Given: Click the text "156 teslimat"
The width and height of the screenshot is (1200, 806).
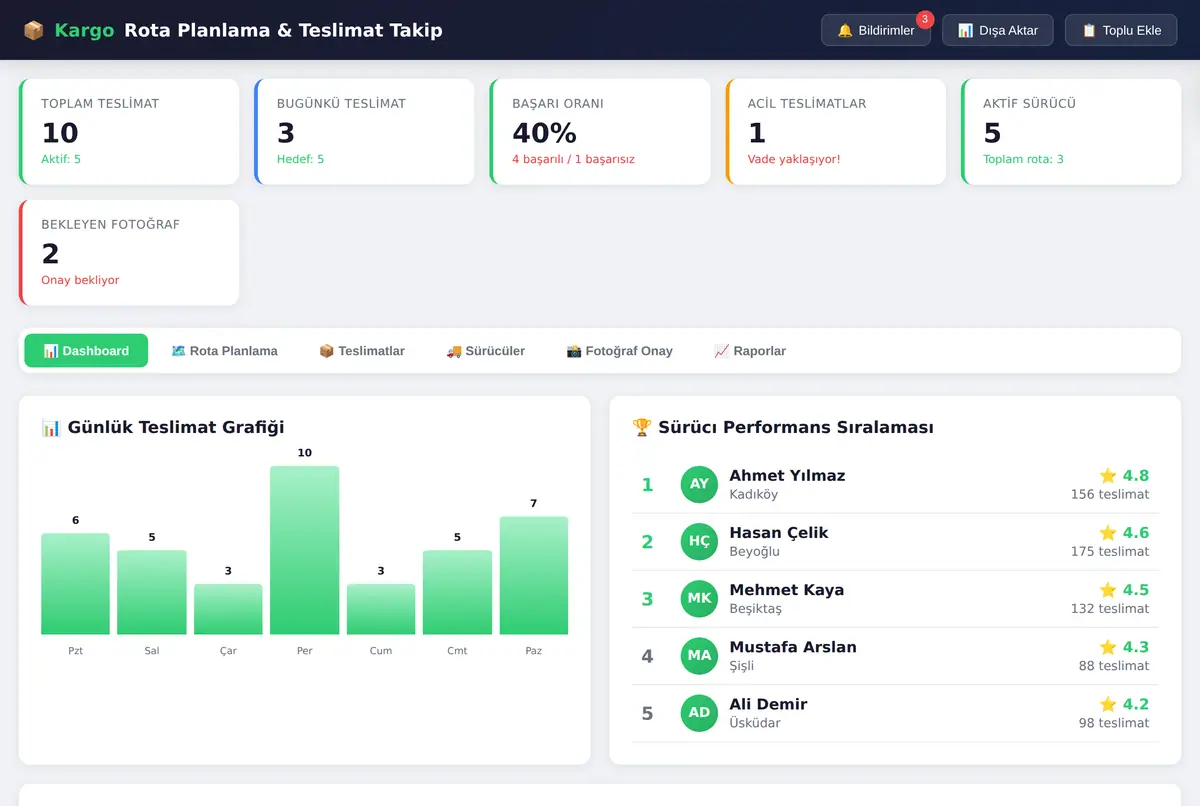Looking at the screenshot, I should click(x=1110, y=494).
